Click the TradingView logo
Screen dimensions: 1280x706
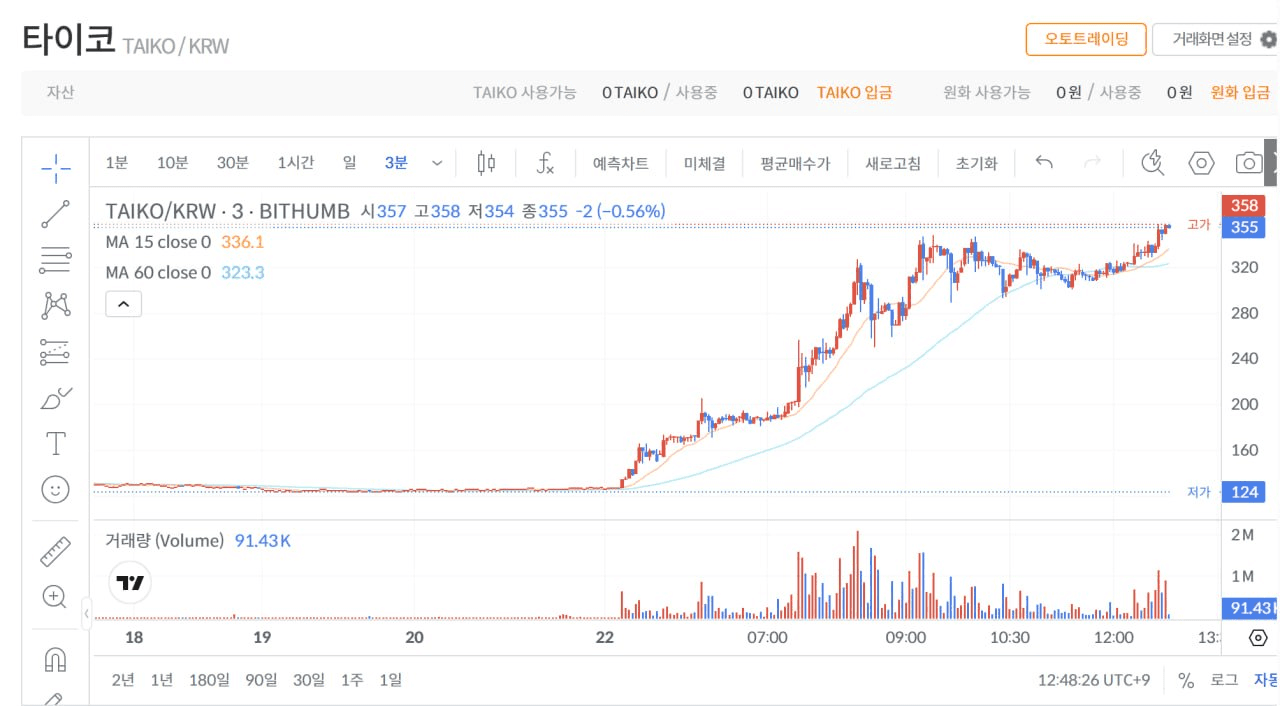pyautogui.click(x=130, y=583)
